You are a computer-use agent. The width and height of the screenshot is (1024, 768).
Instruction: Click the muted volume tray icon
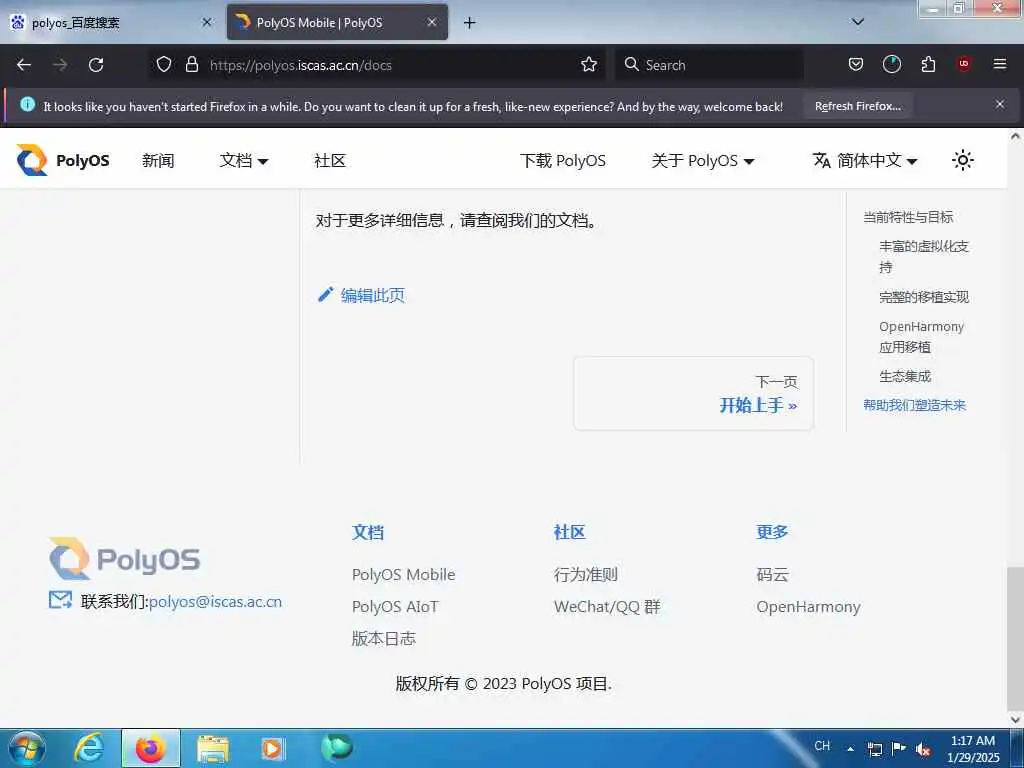(922, 750)
